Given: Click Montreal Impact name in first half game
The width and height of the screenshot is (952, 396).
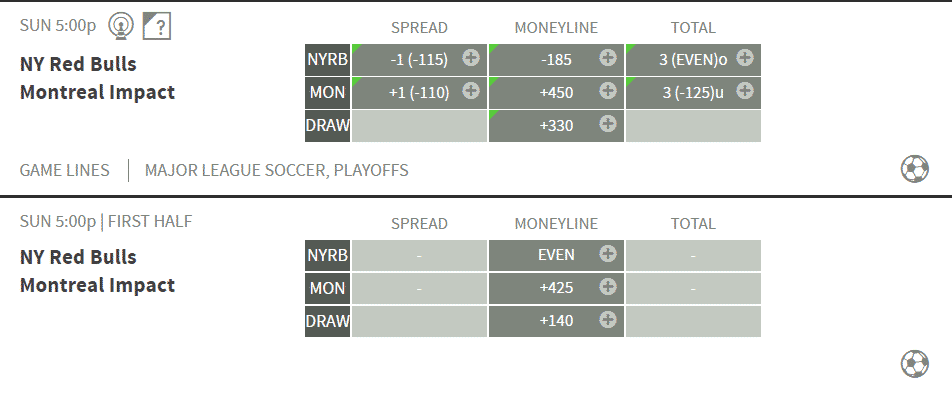Looking at the screenshot, I should [97, 285].
